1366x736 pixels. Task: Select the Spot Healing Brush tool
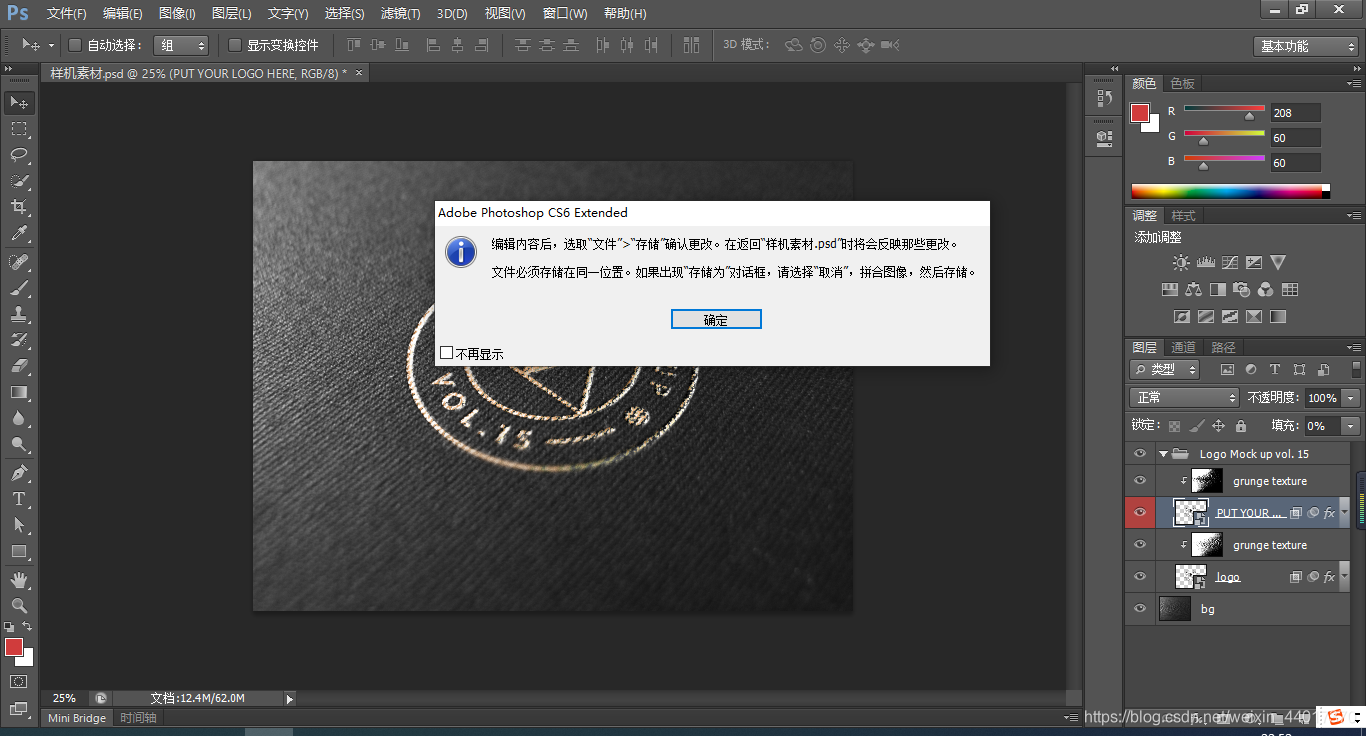click(19, 262)
